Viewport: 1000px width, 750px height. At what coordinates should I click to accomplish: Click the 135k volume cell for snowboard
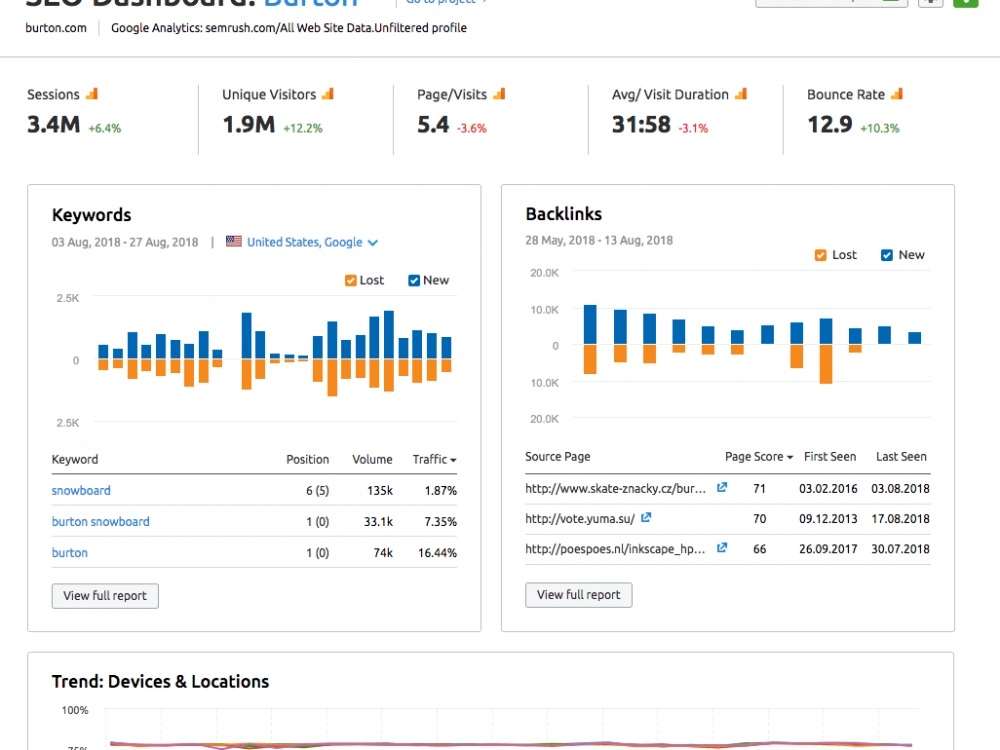click(380, 490)
